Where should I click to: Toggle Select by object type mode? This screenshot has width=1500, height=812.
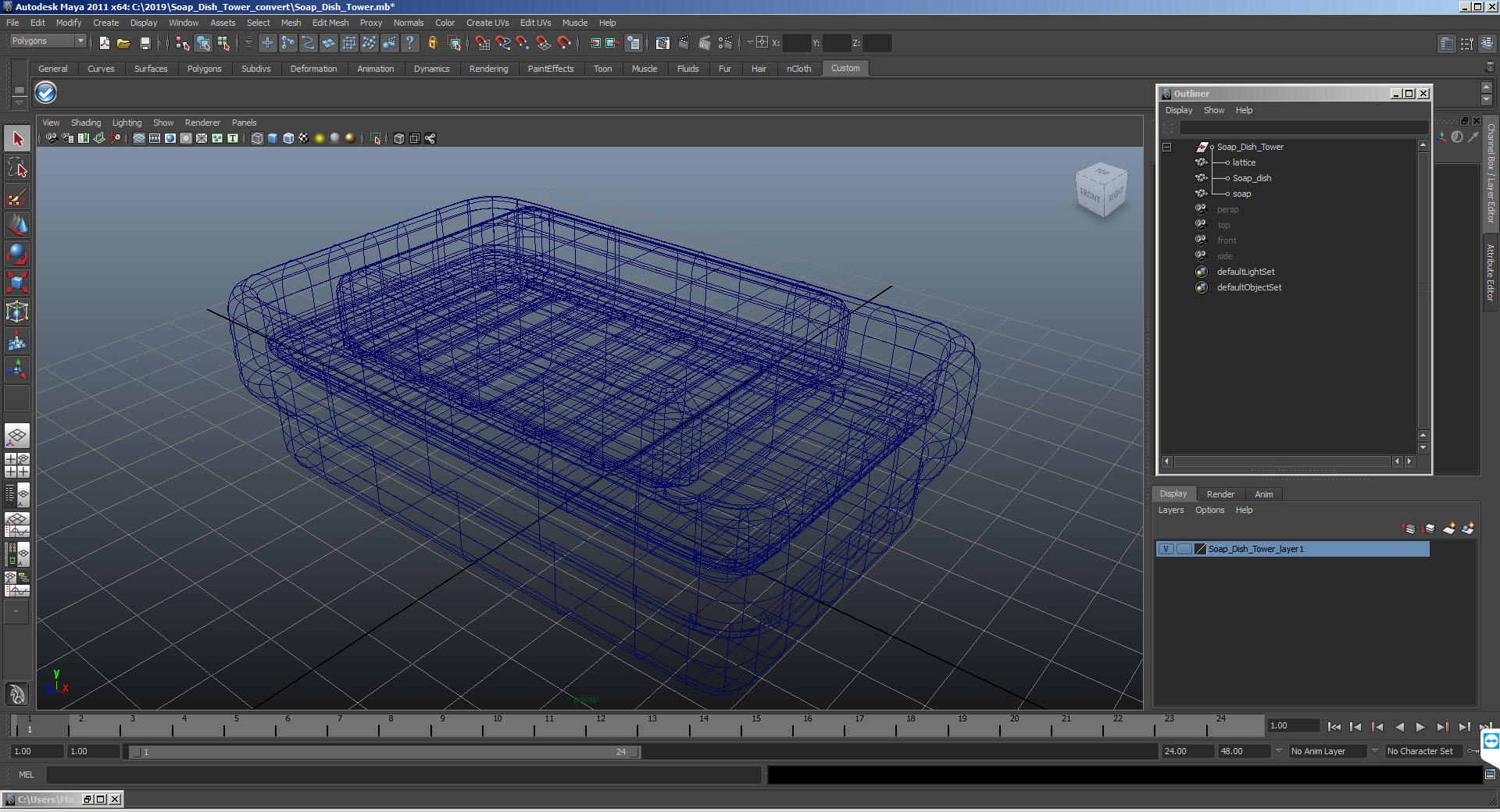tap(203, 44)
